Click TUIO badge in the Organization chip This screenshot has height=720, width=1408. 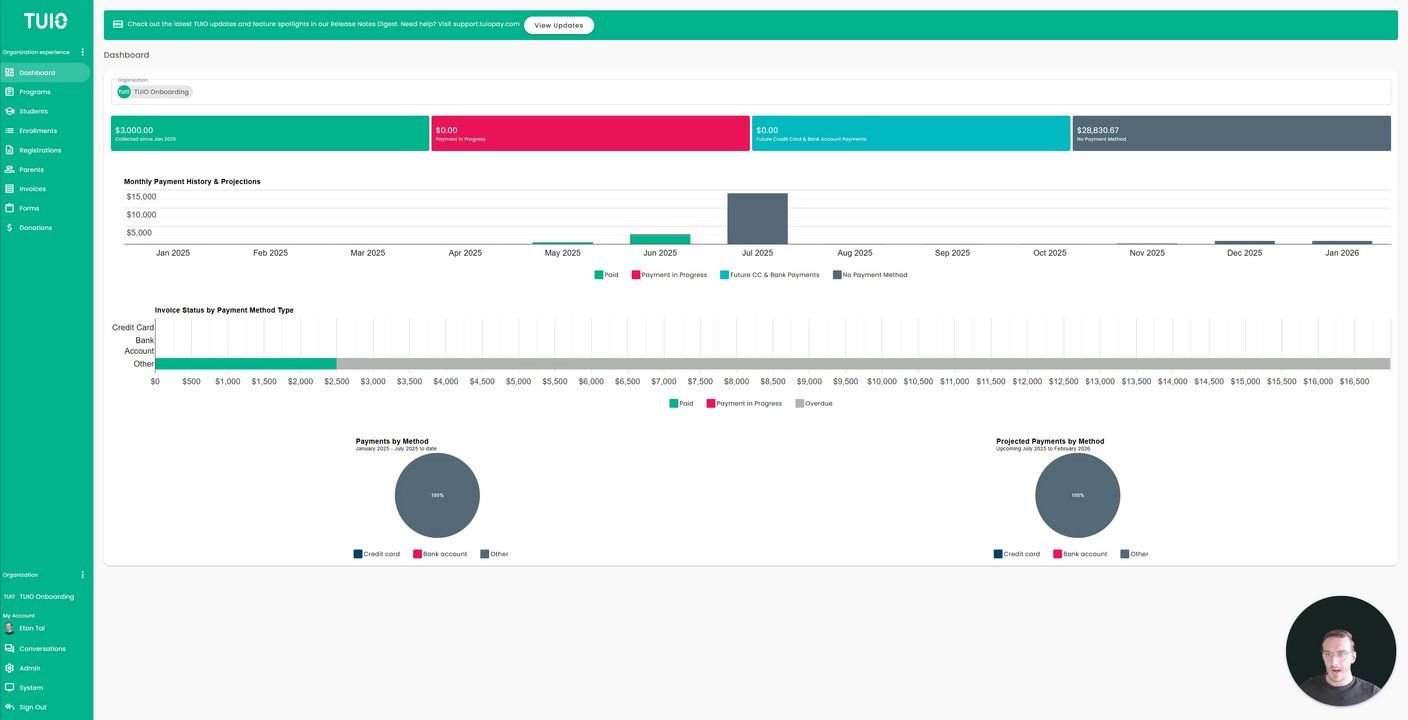pos(124,92)
